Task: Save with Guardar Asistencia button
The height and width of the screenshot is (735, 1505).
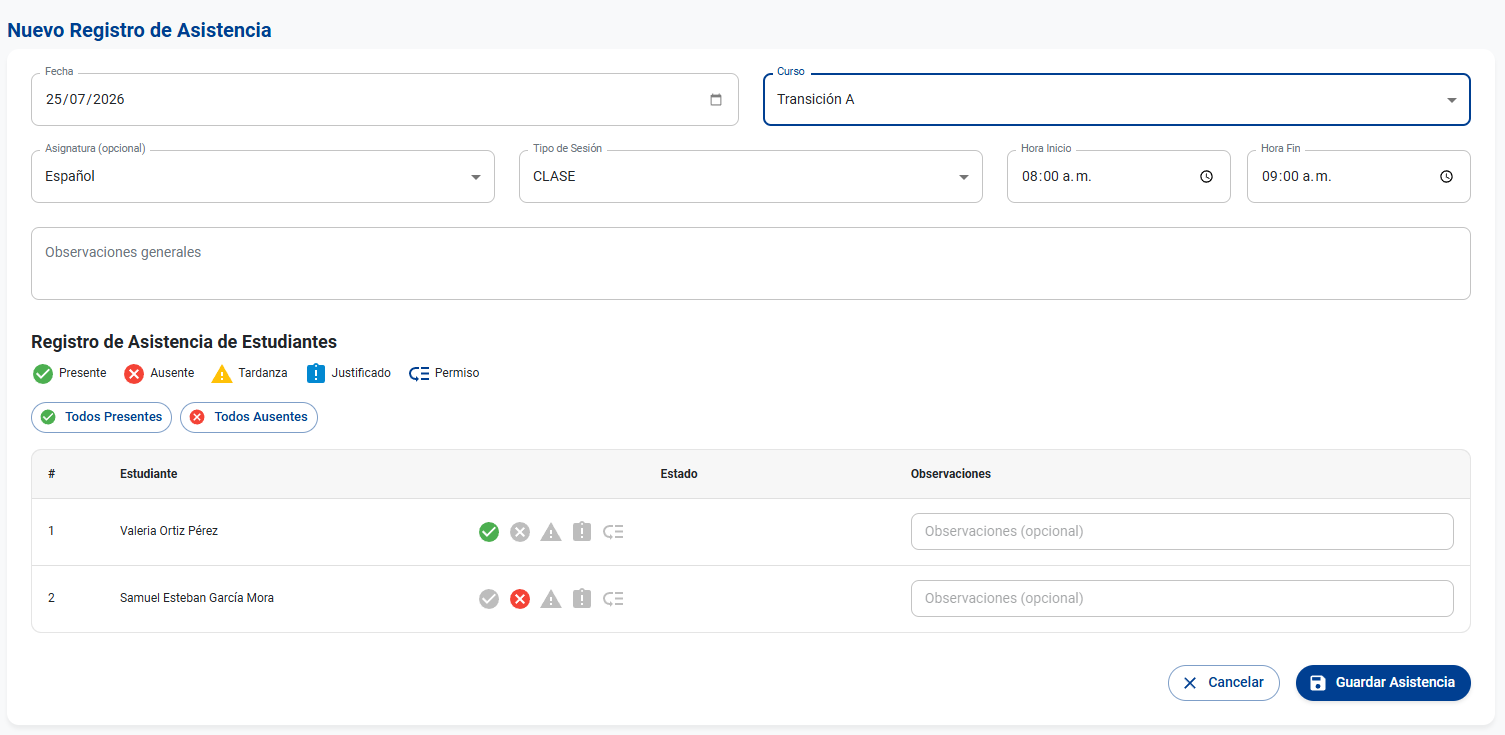Action: 1383,682
